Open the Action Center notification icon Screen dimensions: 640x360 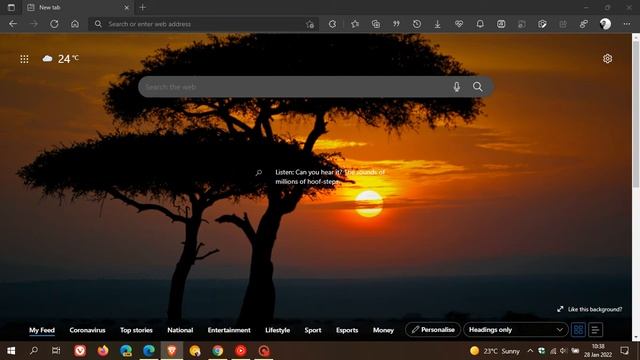(624, 351)
